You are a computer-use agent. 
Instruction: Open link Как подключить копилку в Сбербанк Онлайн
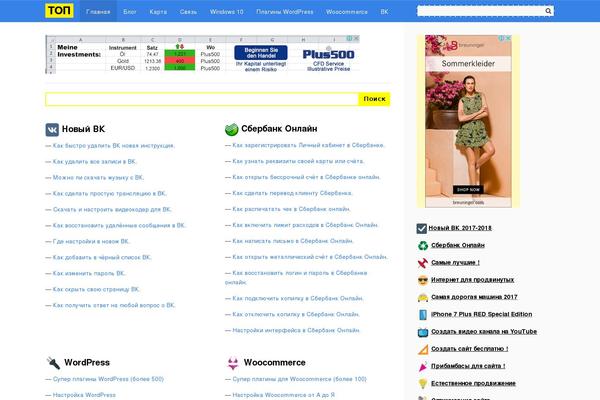coord(298,298)
